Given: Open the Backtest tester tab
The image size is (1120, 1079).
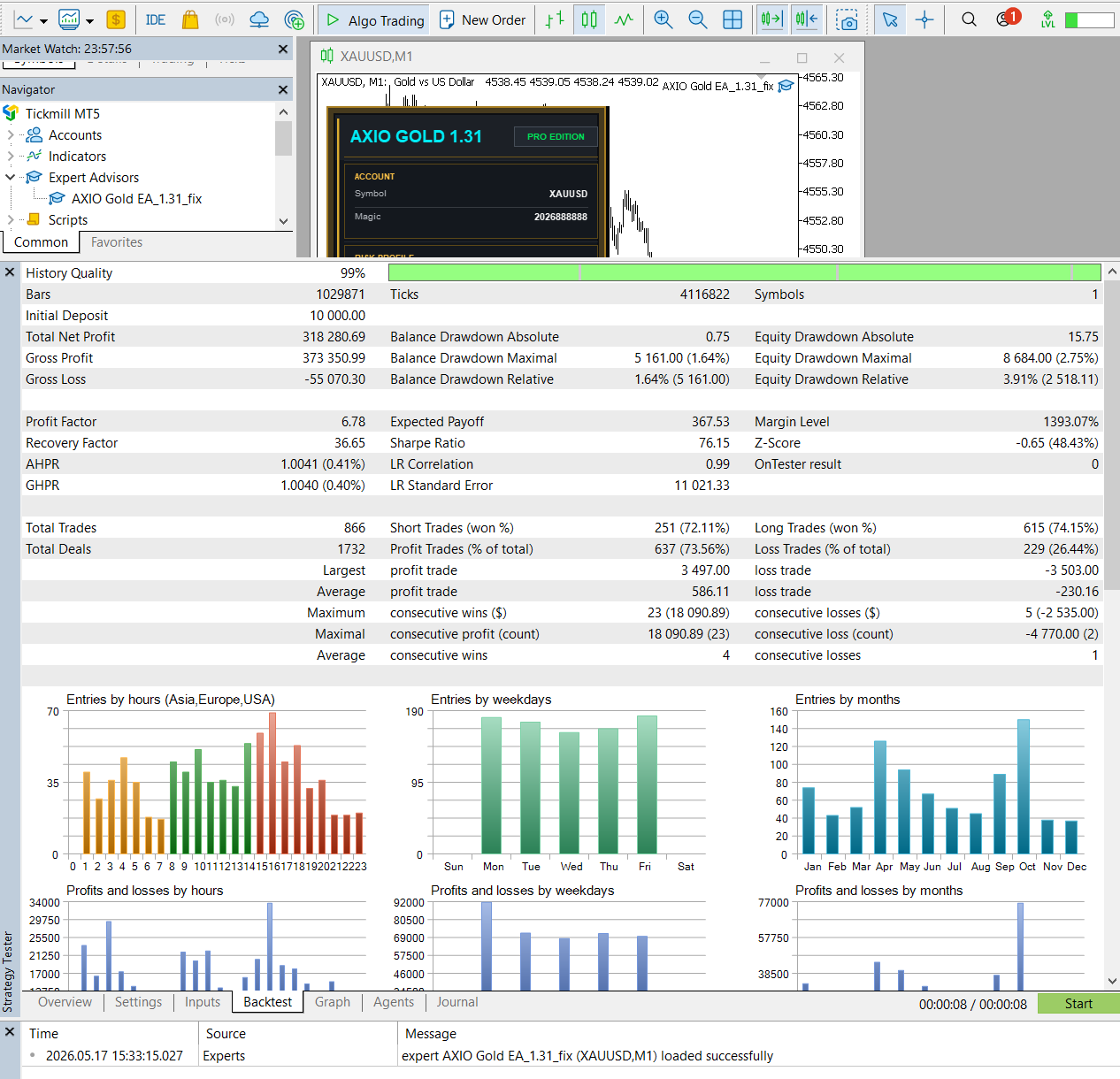Looking at the screenshot, I should point(267,1002).
